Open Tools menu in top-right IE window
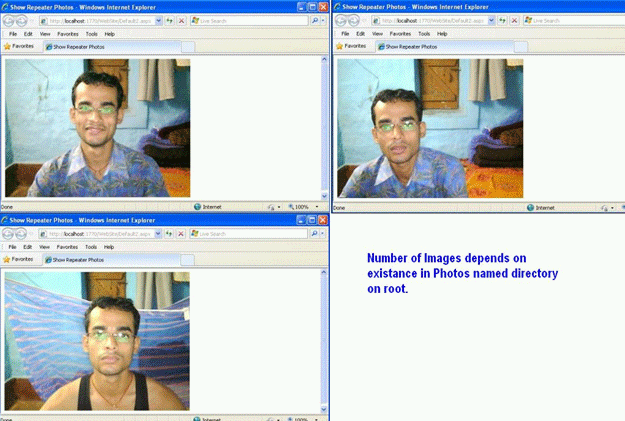Screen dimensions: 625x421 pyautogui.click(x=424, y=33)
